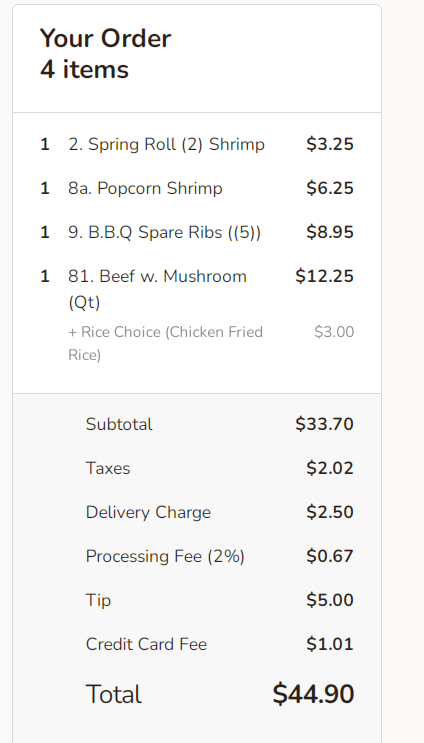Click the Spring Roll (2) Shrimp item
Viewport: 424px width, 743px height.
[x=166, y=145]
